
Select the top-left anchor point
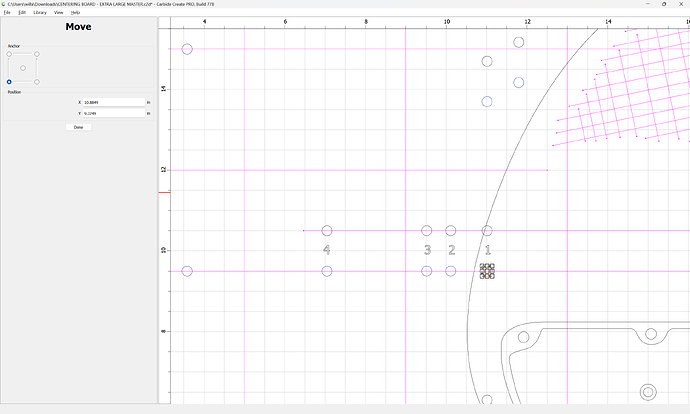(9, 54)
